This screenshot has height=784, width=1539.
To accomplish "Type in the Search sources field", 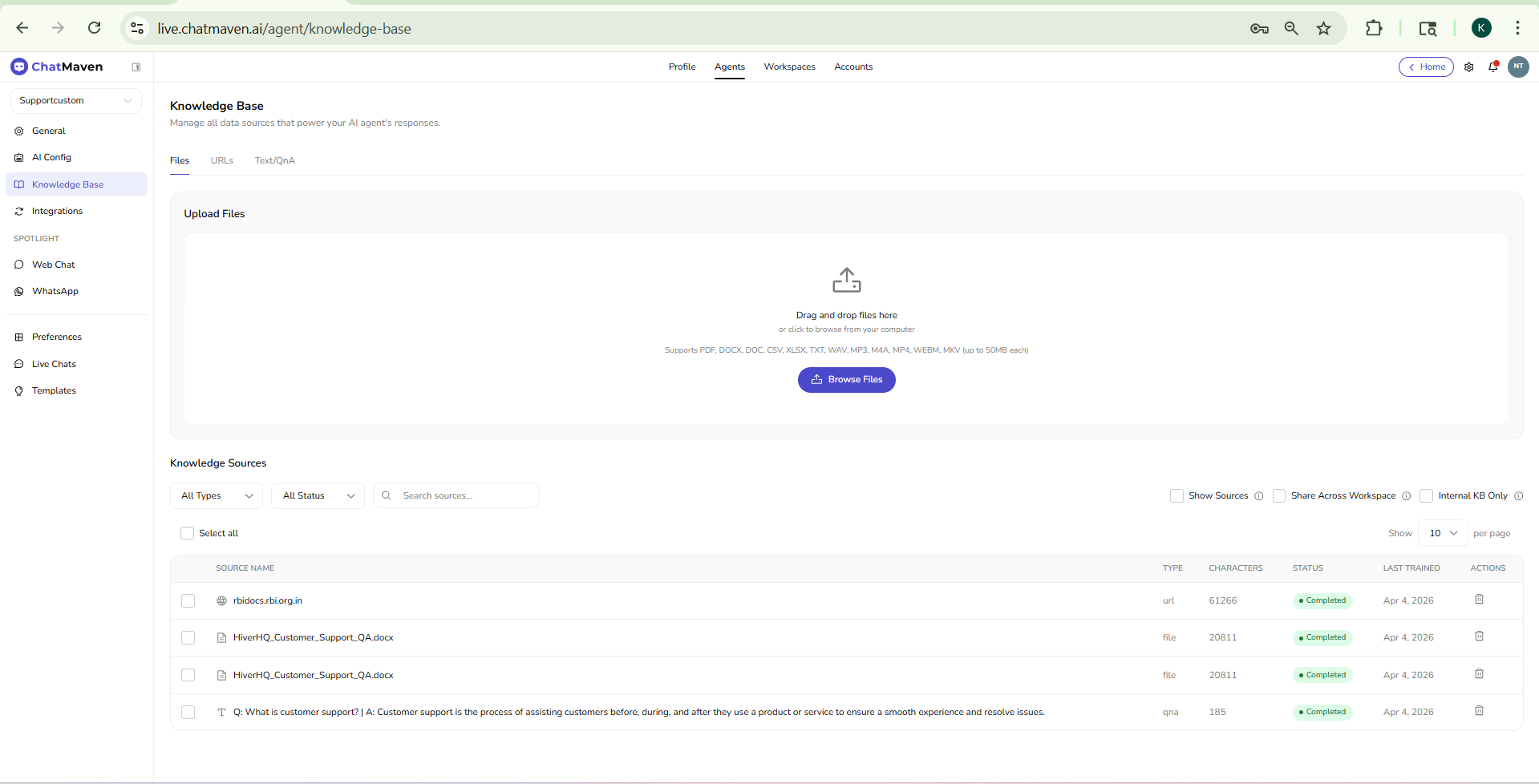I will coord(456,495).
